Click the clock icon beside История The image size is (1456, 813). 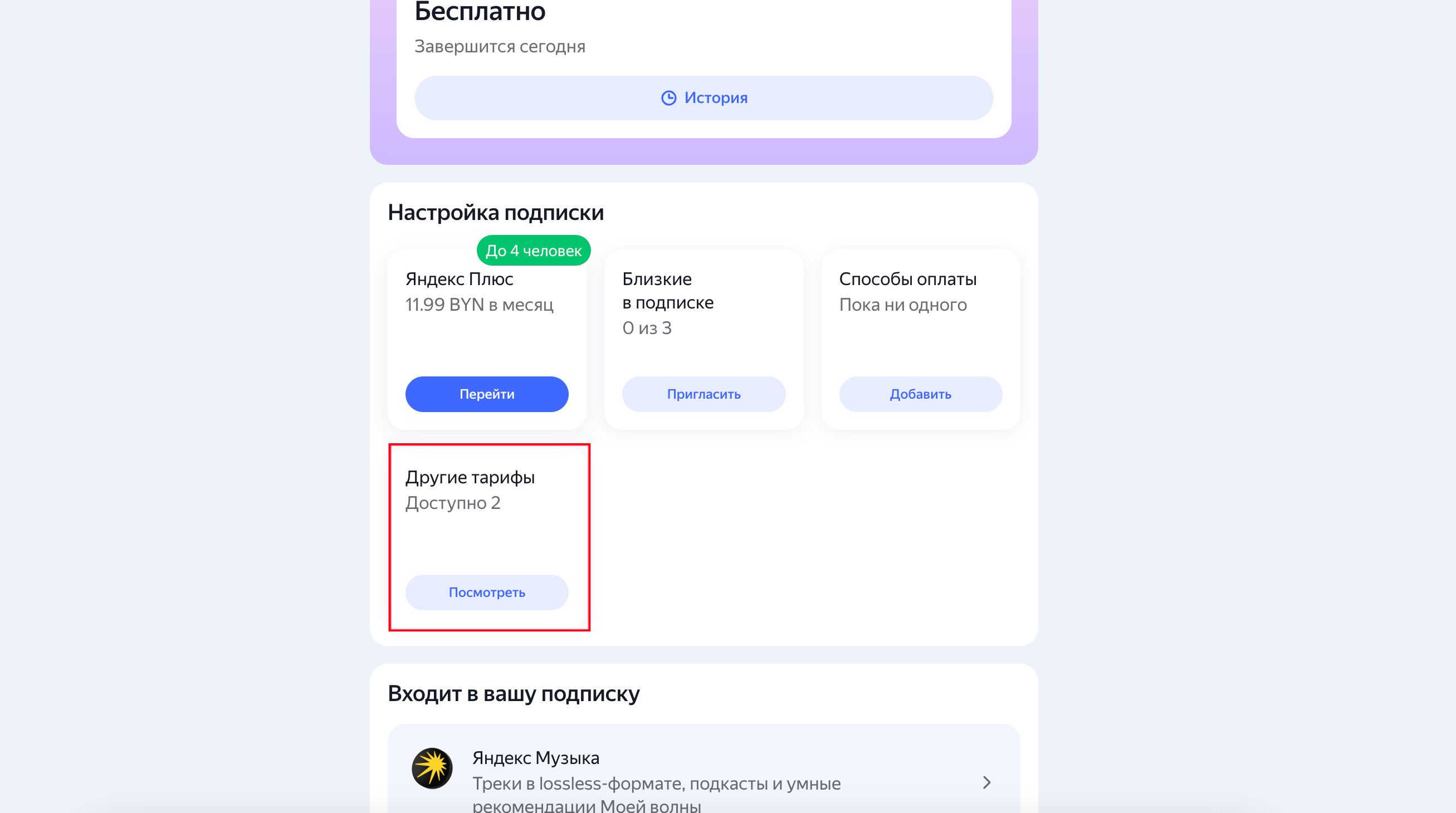(668, 98)
